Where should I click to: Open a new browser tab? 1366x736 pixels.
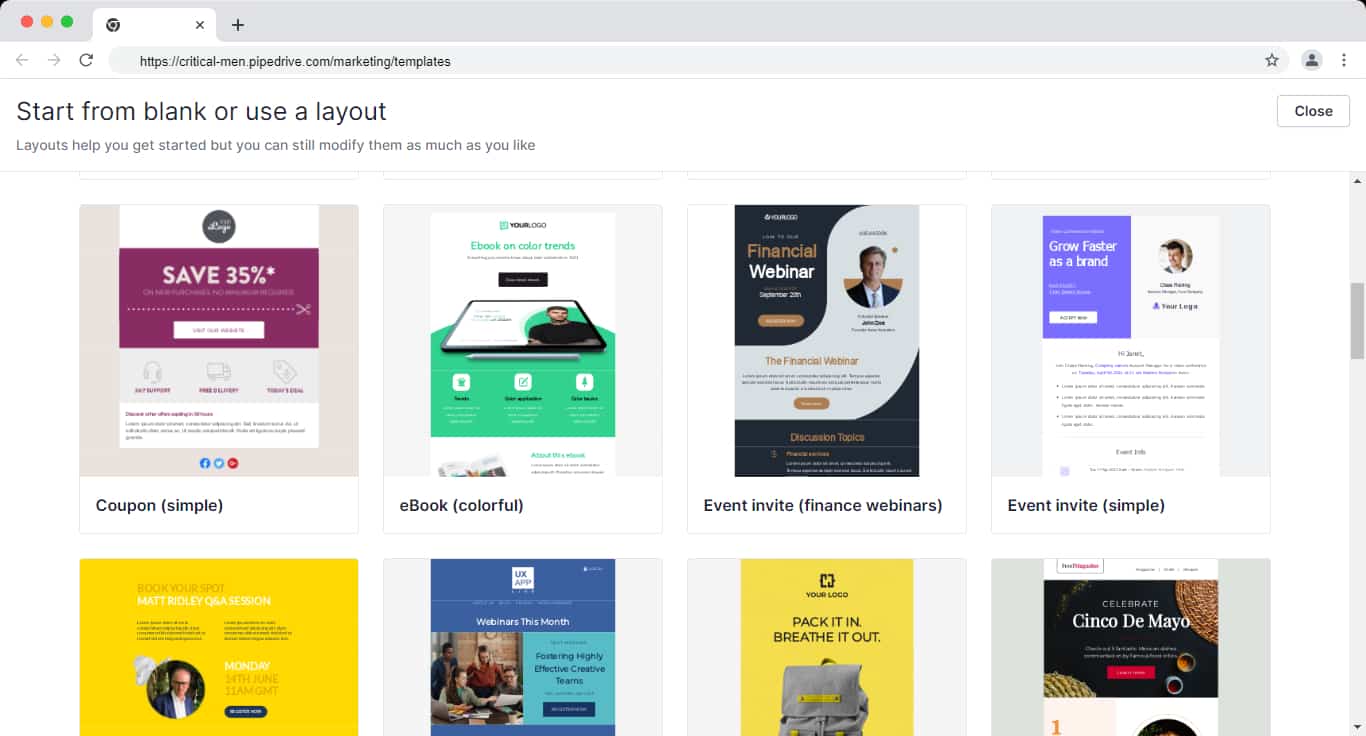coord(237,25)
